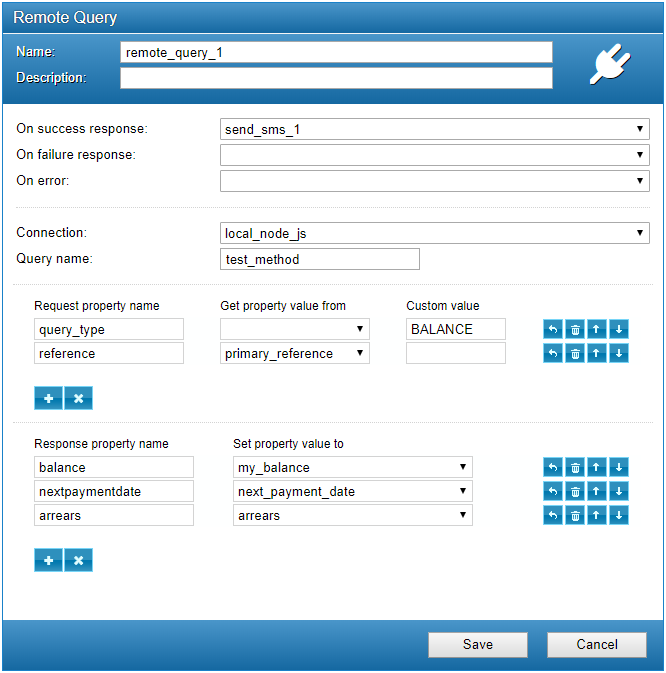The width and height of the screenshot is (666, 673).
Task: Open the On failure response dropdown
Action: coord(435,155)
